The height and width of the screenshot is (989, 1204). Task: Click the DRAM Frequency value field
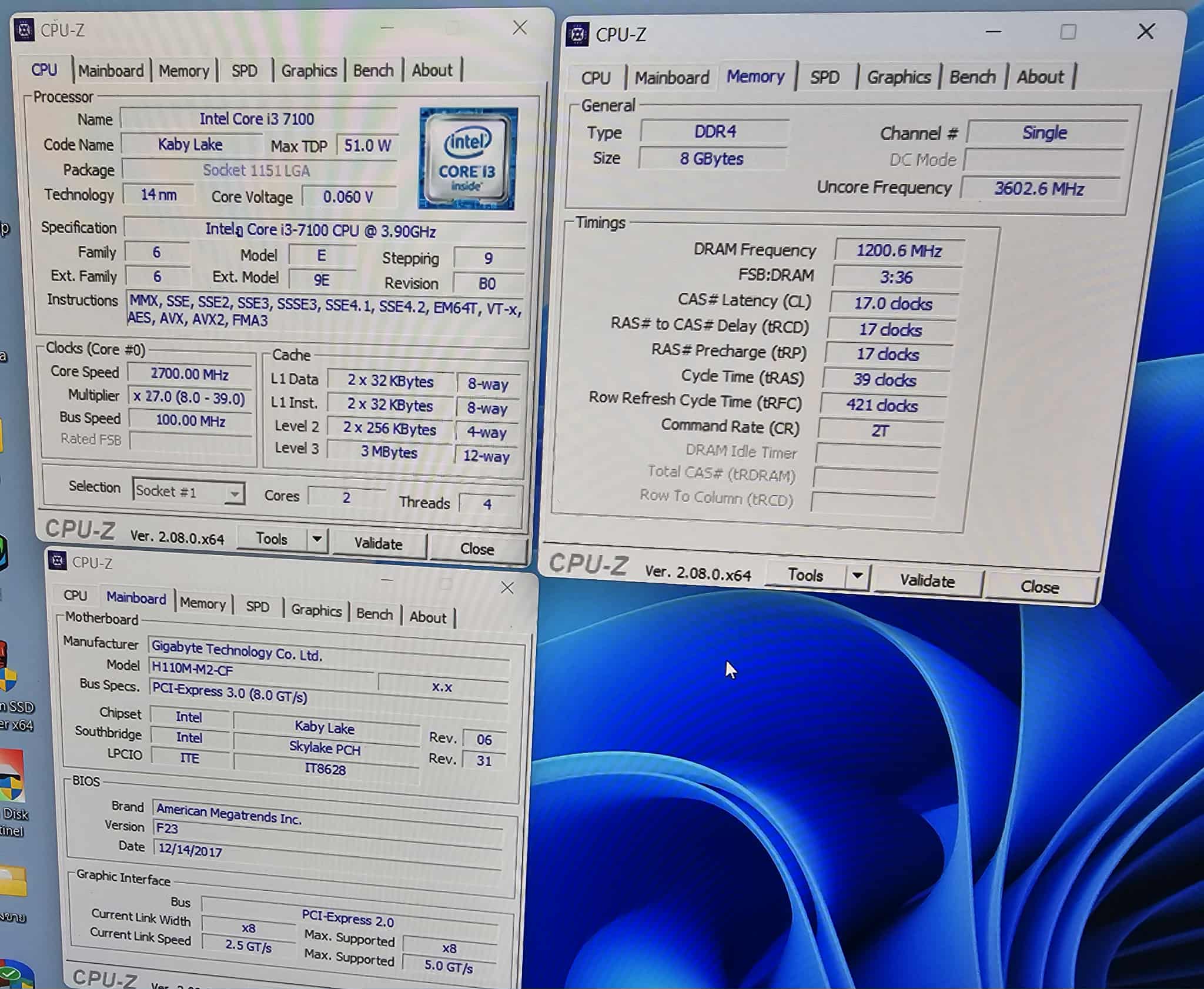coord(898,250)
